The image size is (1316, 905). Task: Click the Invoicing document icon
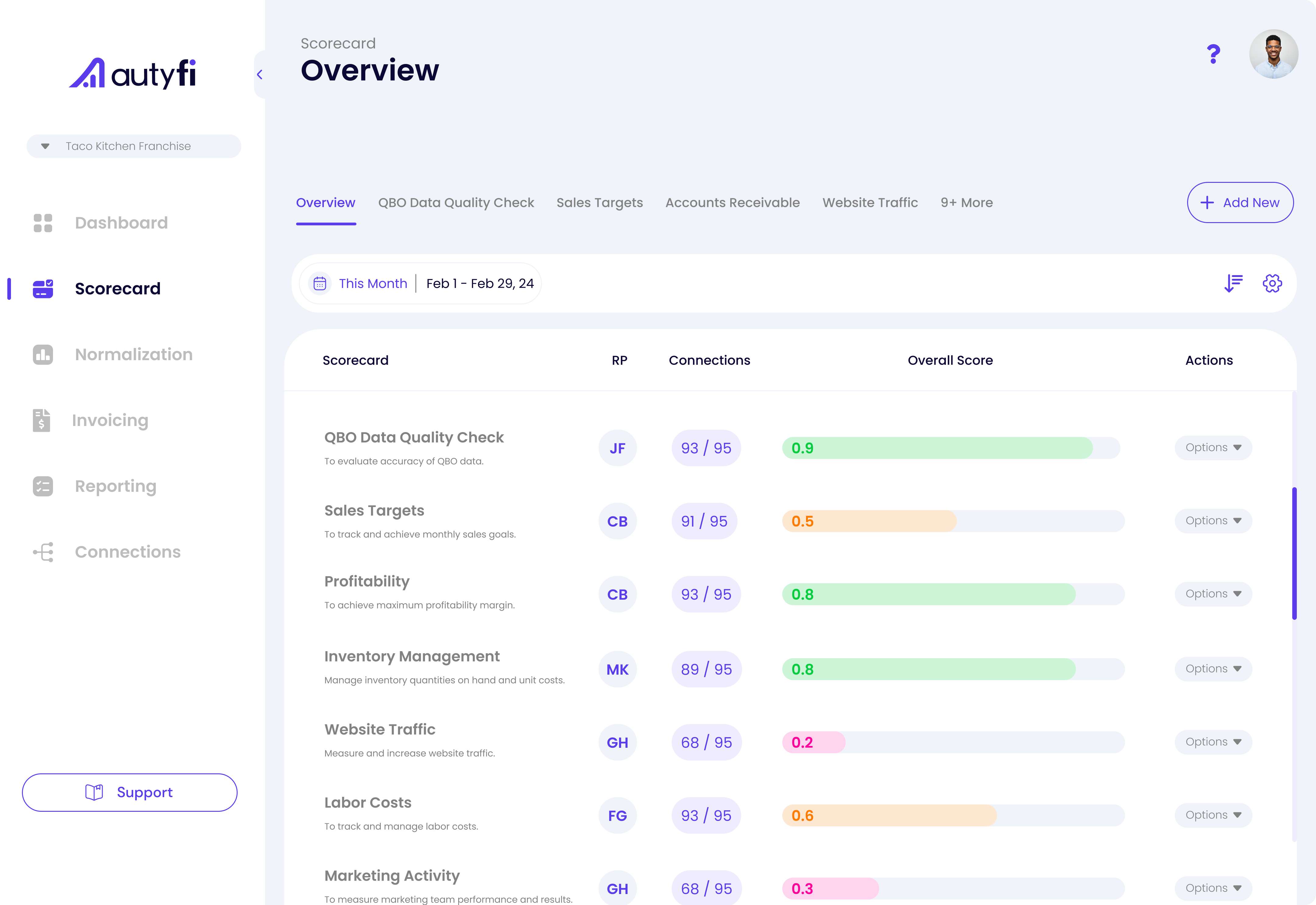coord(41,420)
